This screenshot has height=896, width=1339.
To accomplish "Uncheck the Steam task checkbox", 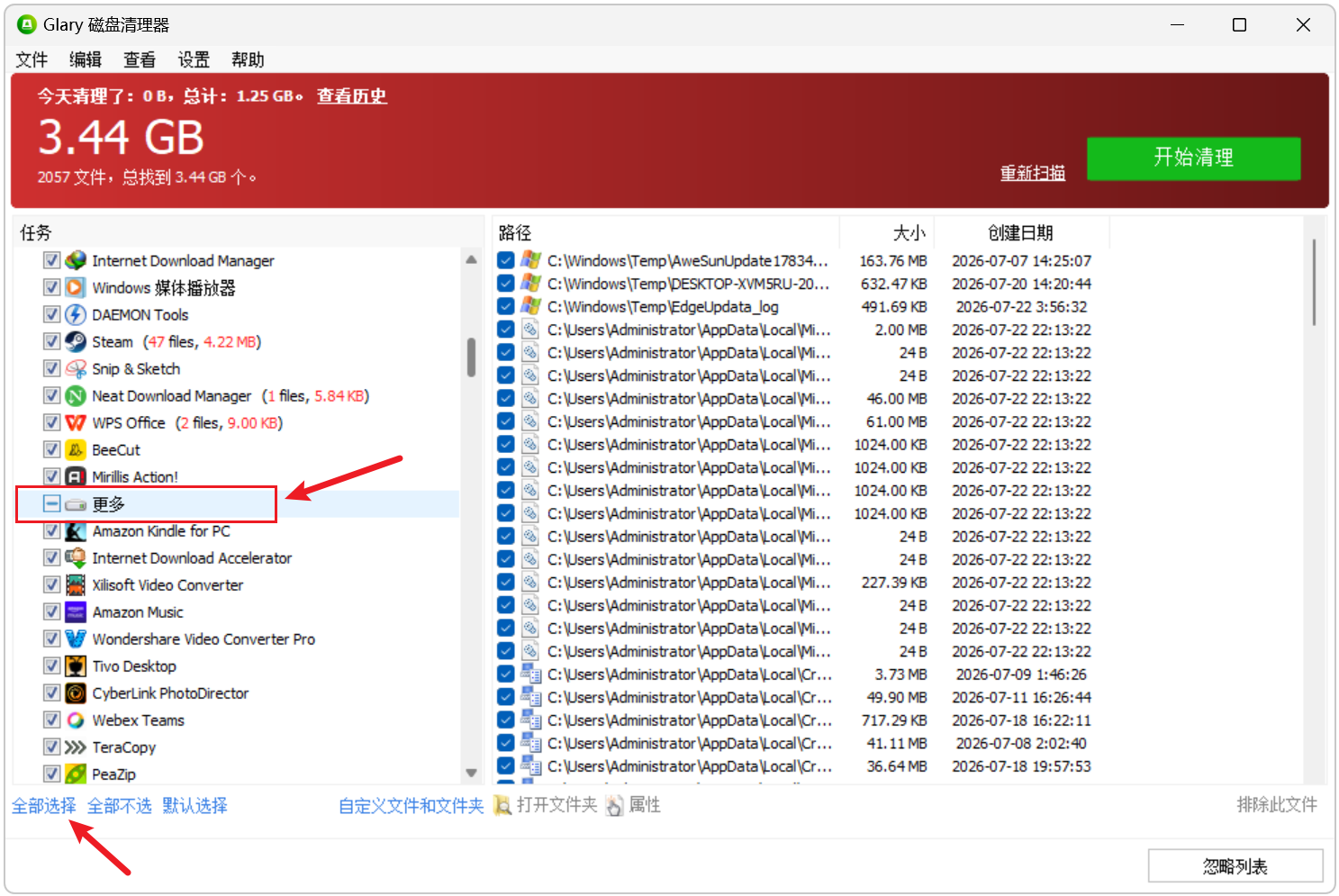I will [52, 341].
